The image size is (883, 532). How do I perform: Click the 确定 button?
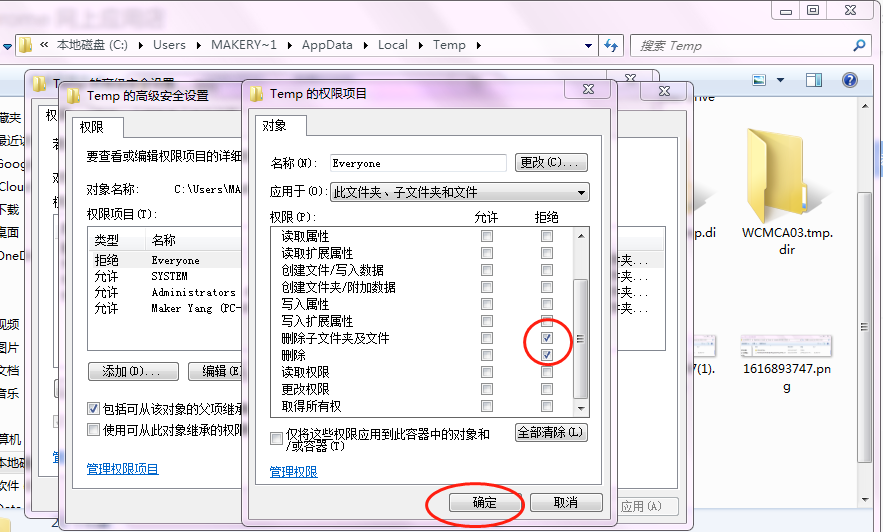484,502
